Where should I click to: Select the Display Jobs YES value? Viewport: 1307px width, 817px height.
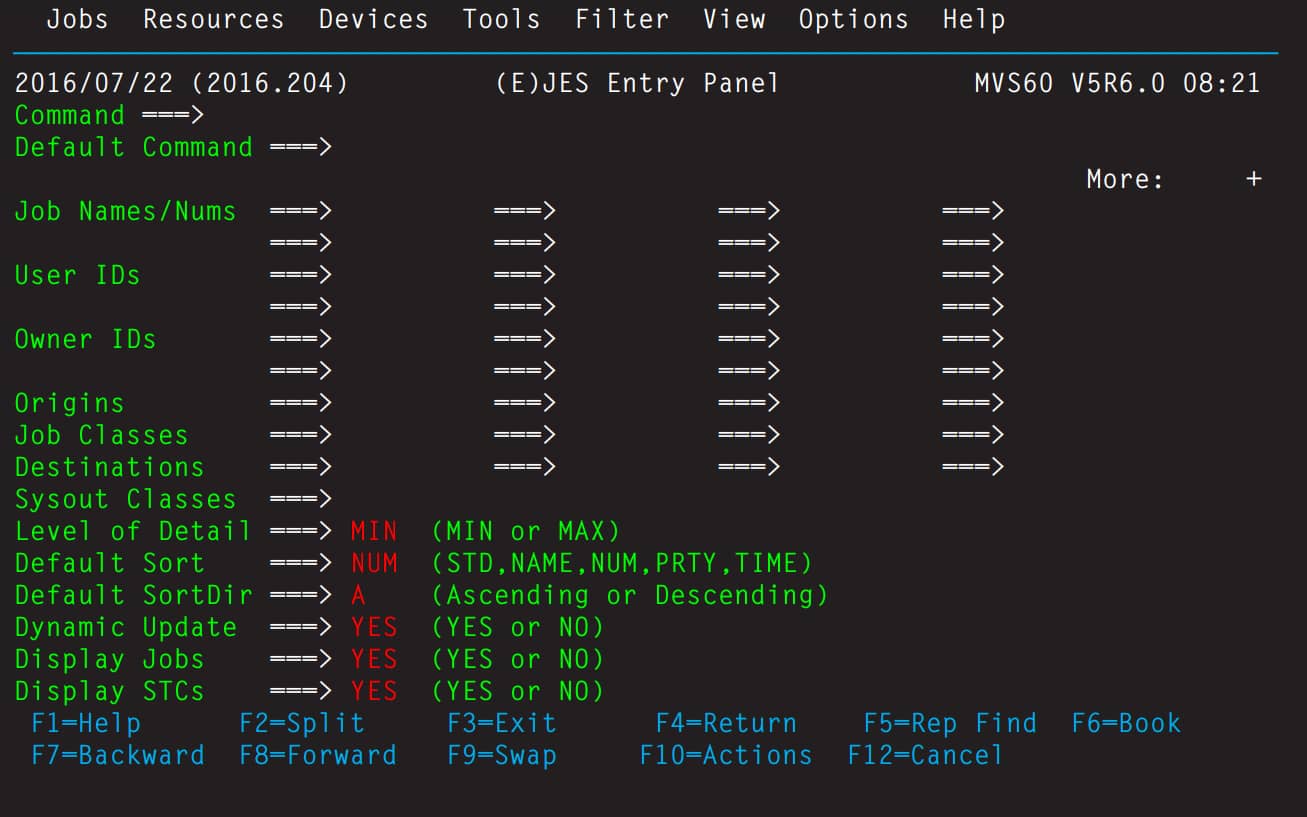tap(374, 659)
